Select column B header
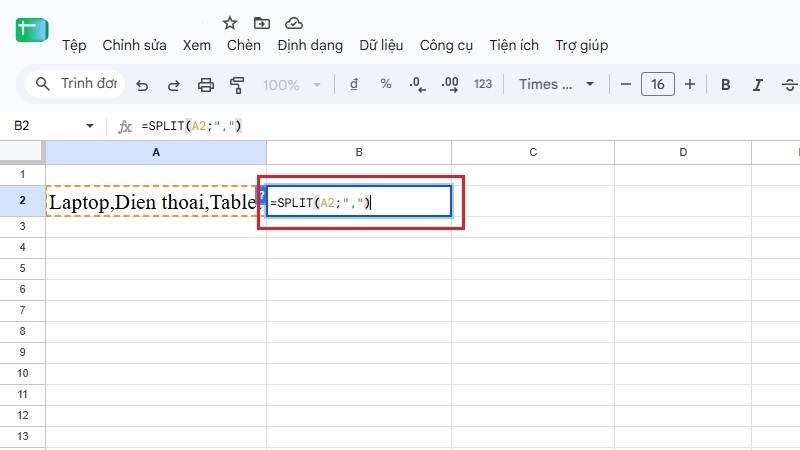 click(359, 153)
